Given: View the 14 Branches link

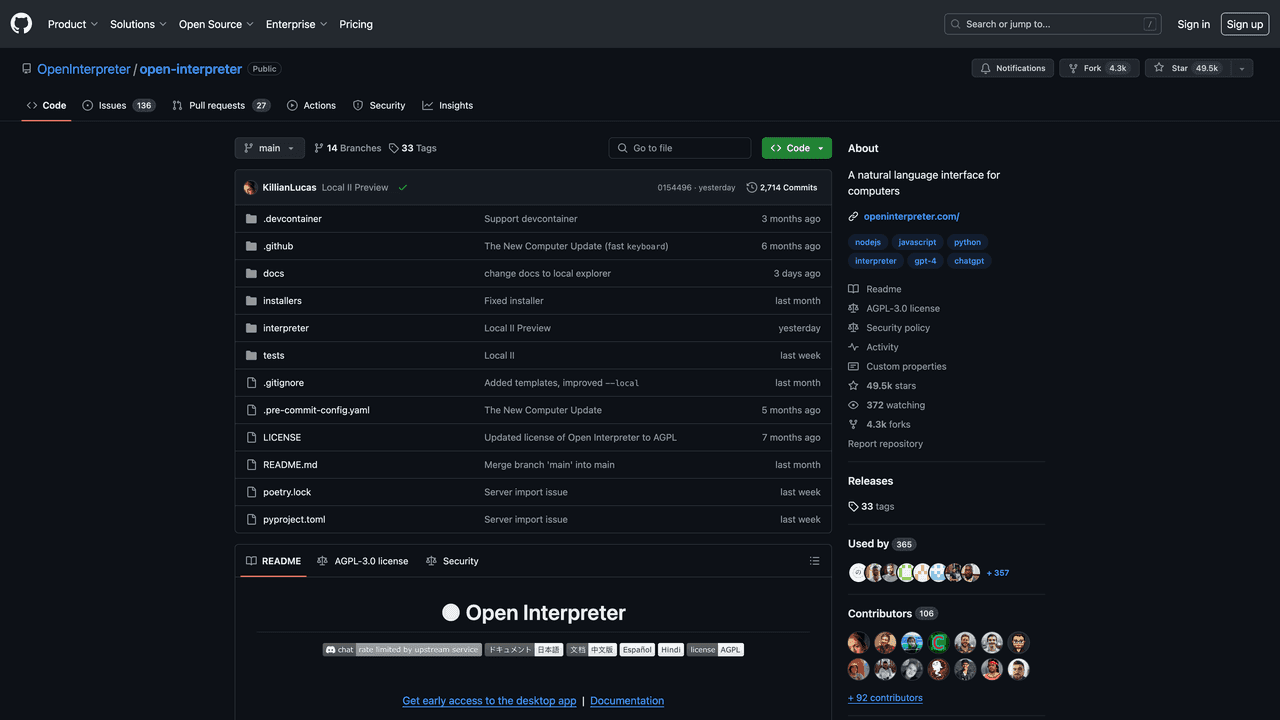Looking at the screenshot, I should (x=347, y=148).
